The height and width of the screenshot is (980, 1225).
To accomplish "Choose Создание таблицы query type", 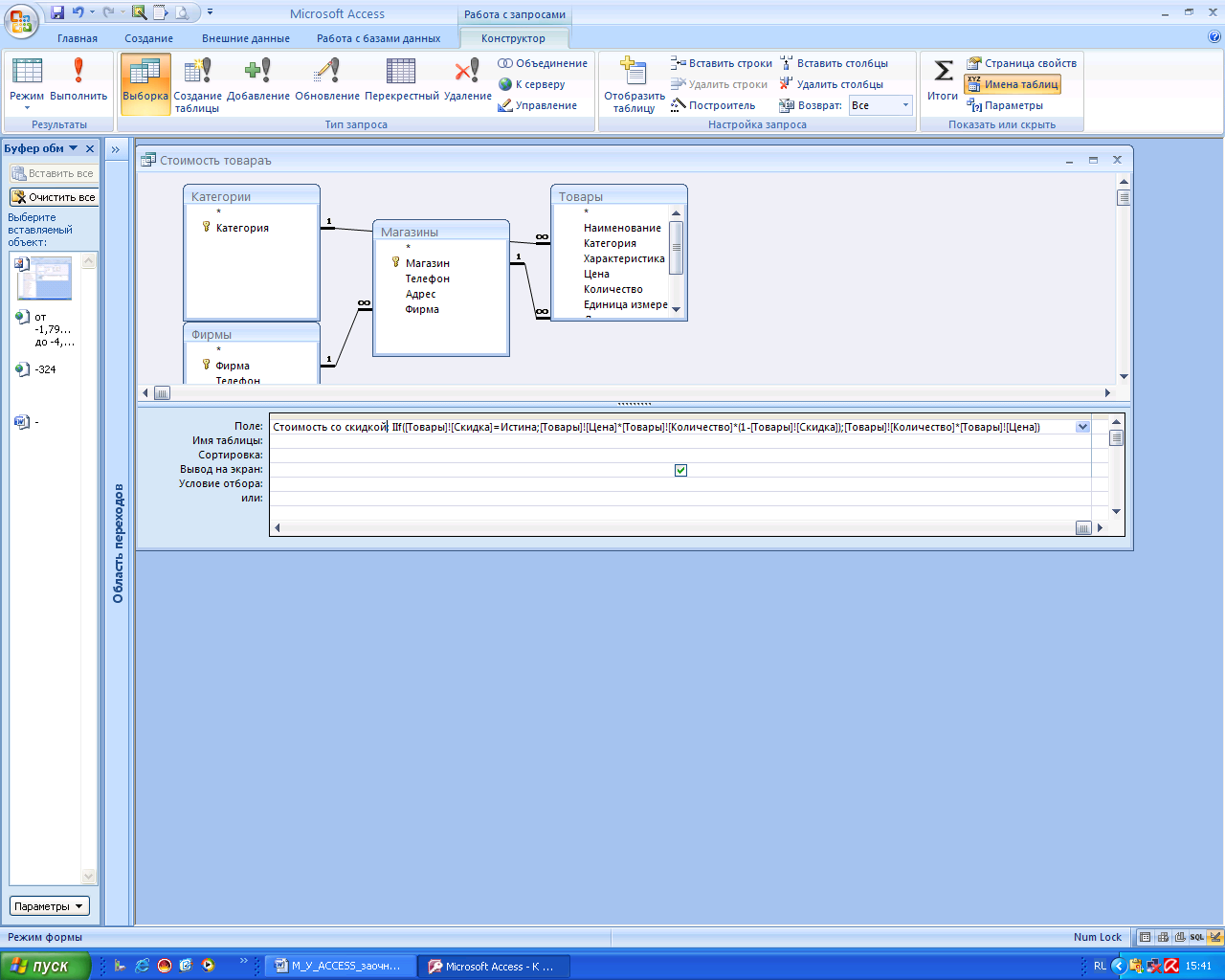I will (197, 84).
